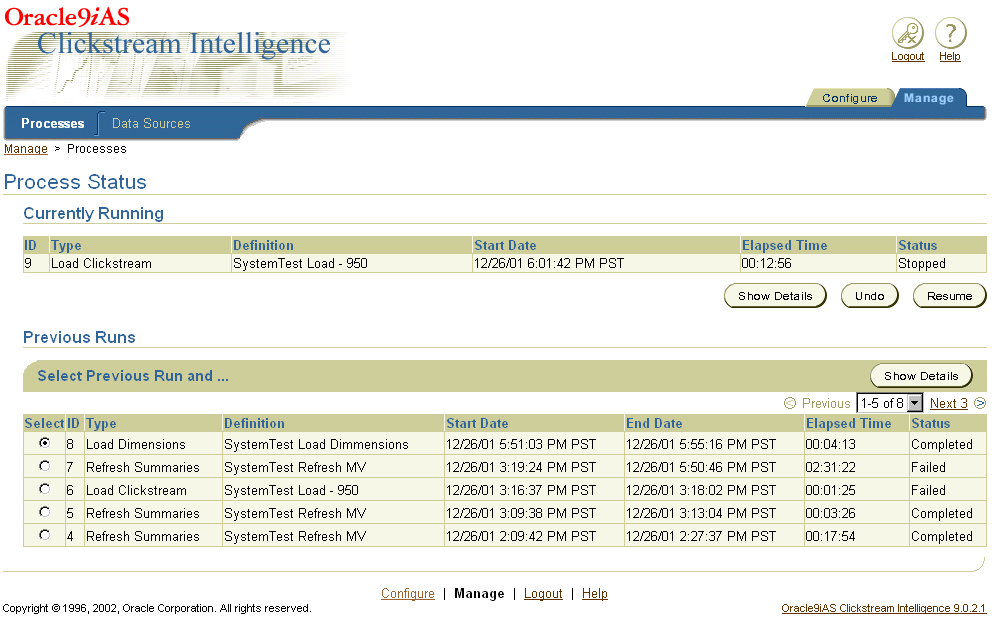Click the 'Completed' status for run 8
The height and width of the screenshot is (626, 995).
click(942, 444)
